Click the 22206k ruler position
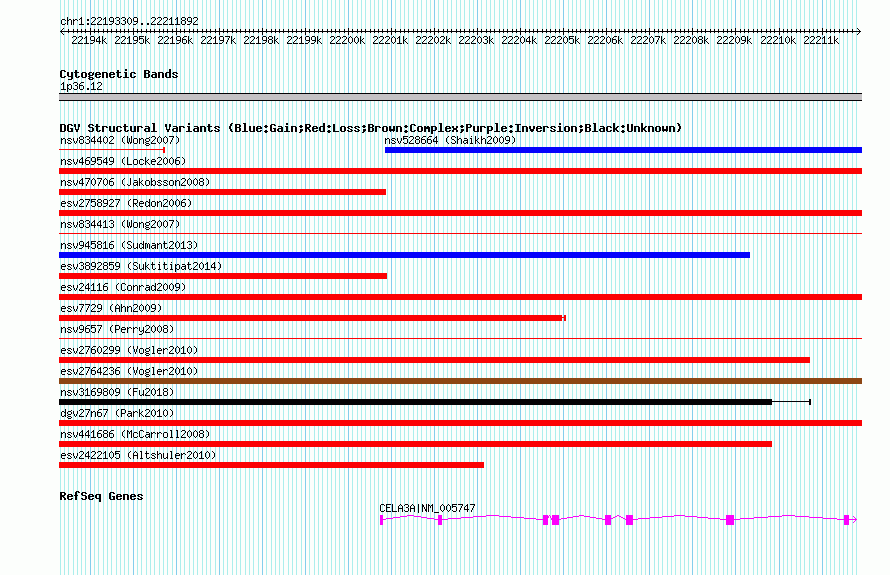Screen dimensions: 890x575 604,40
